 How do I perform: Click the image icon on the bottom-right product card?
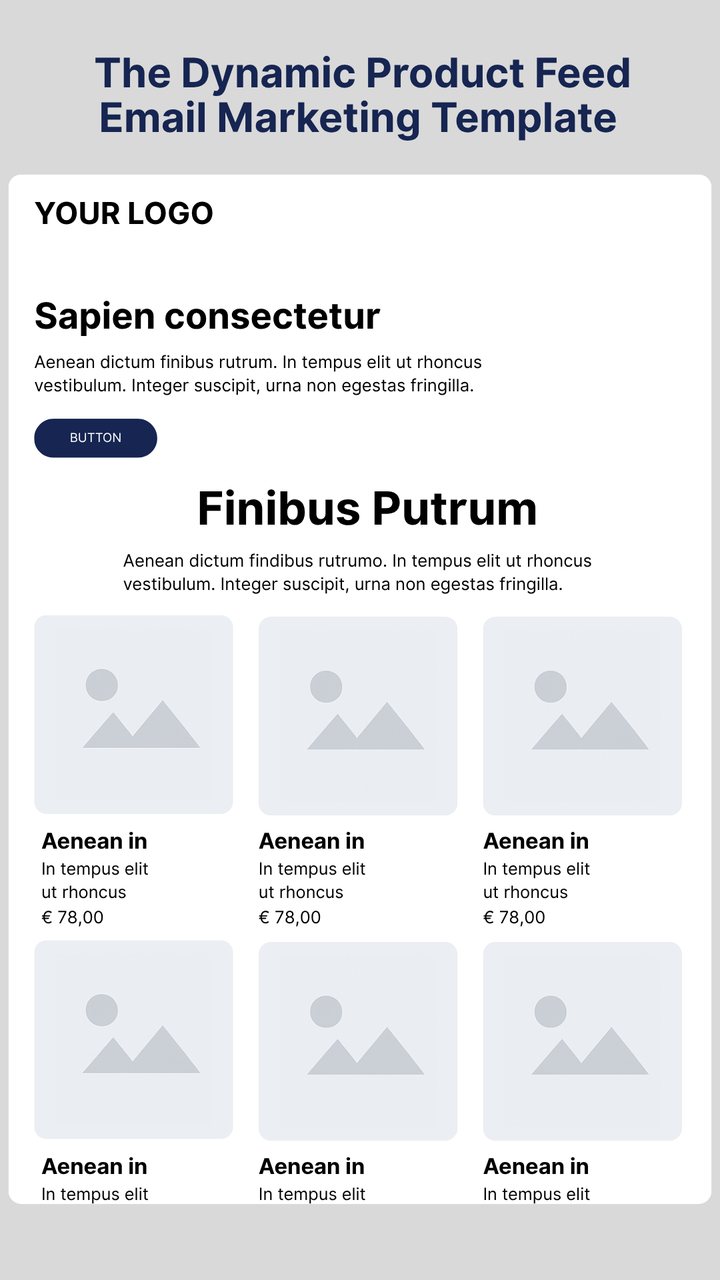582,1040
